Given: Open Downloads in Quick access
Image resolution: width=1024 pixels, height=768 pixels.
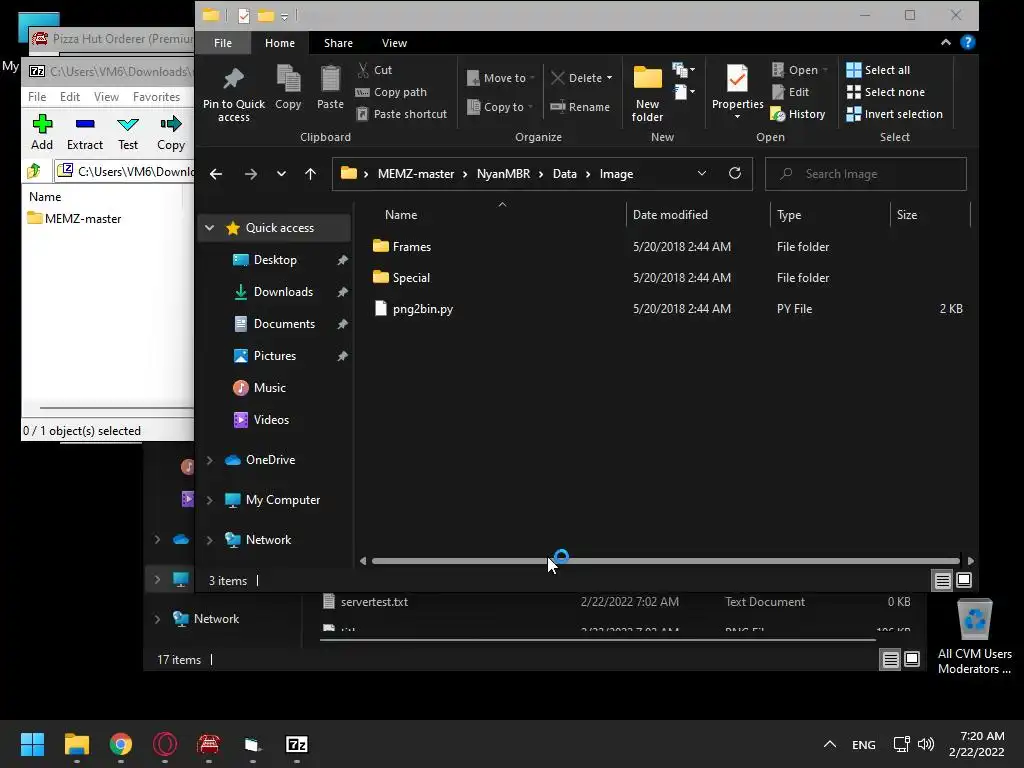Looking at the screenshot, I should [283, 292].
